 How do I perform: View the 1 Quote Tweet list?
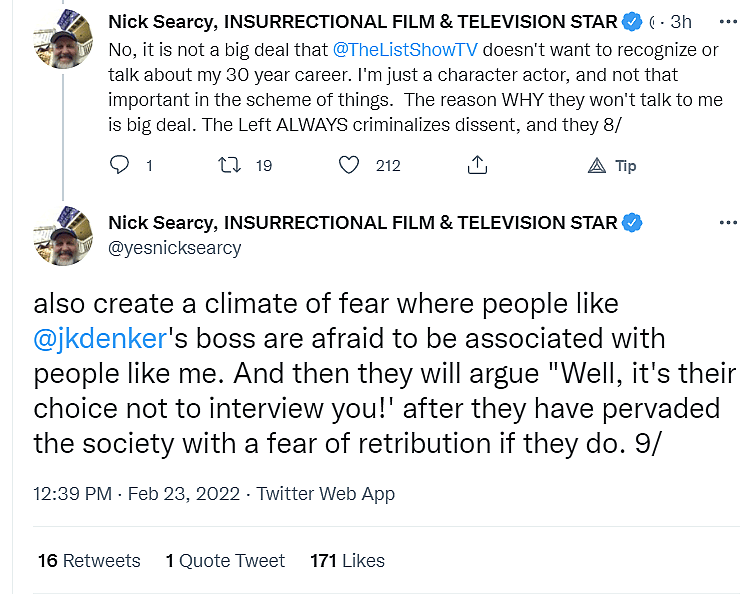(225, 561)
